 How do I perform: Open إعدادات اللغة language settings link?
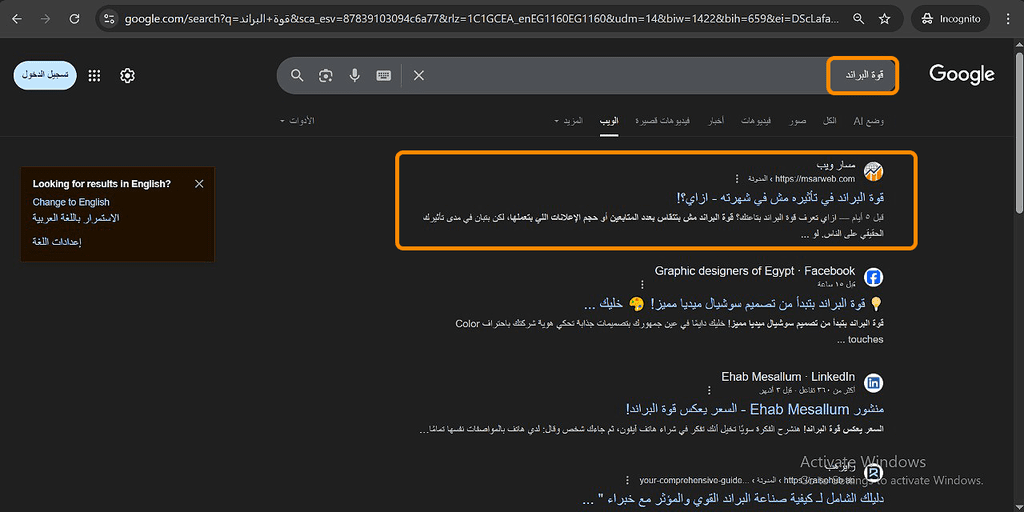point(57,242)
